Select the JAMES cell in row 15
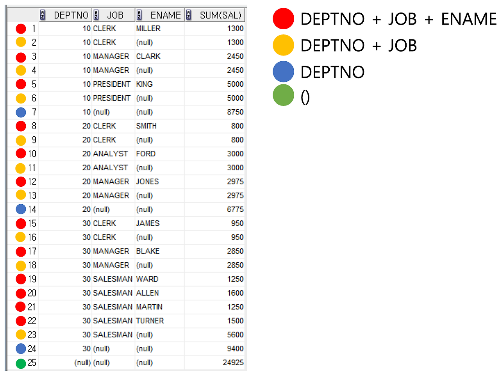 (148, 223)
